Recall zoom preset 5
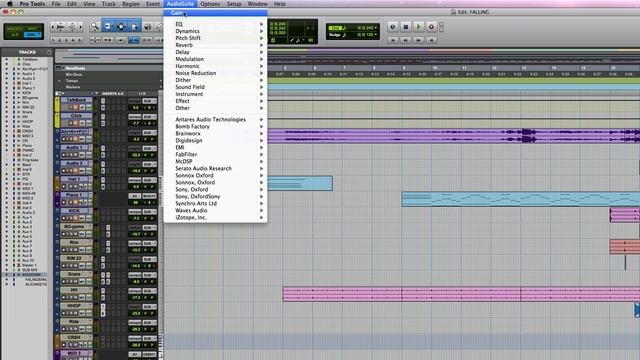 click(79, 40)
